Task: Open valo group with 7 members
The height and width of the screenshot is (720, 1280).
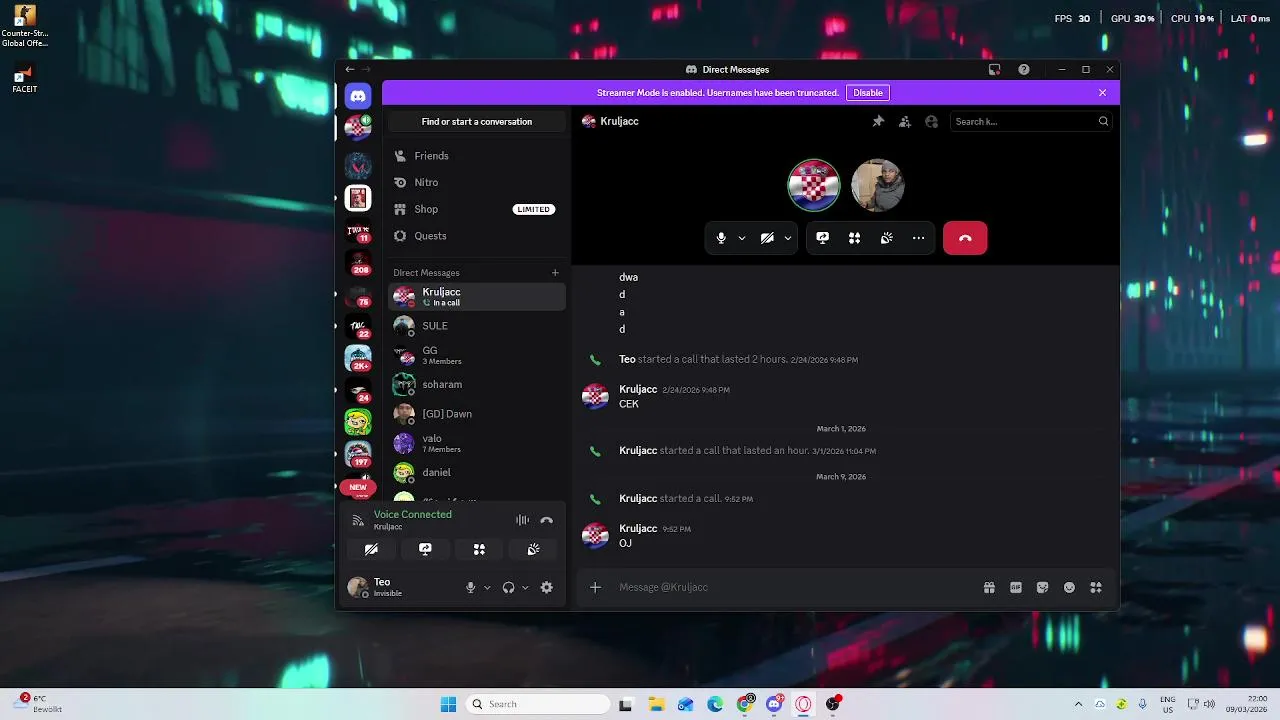Action: (476, 443)
